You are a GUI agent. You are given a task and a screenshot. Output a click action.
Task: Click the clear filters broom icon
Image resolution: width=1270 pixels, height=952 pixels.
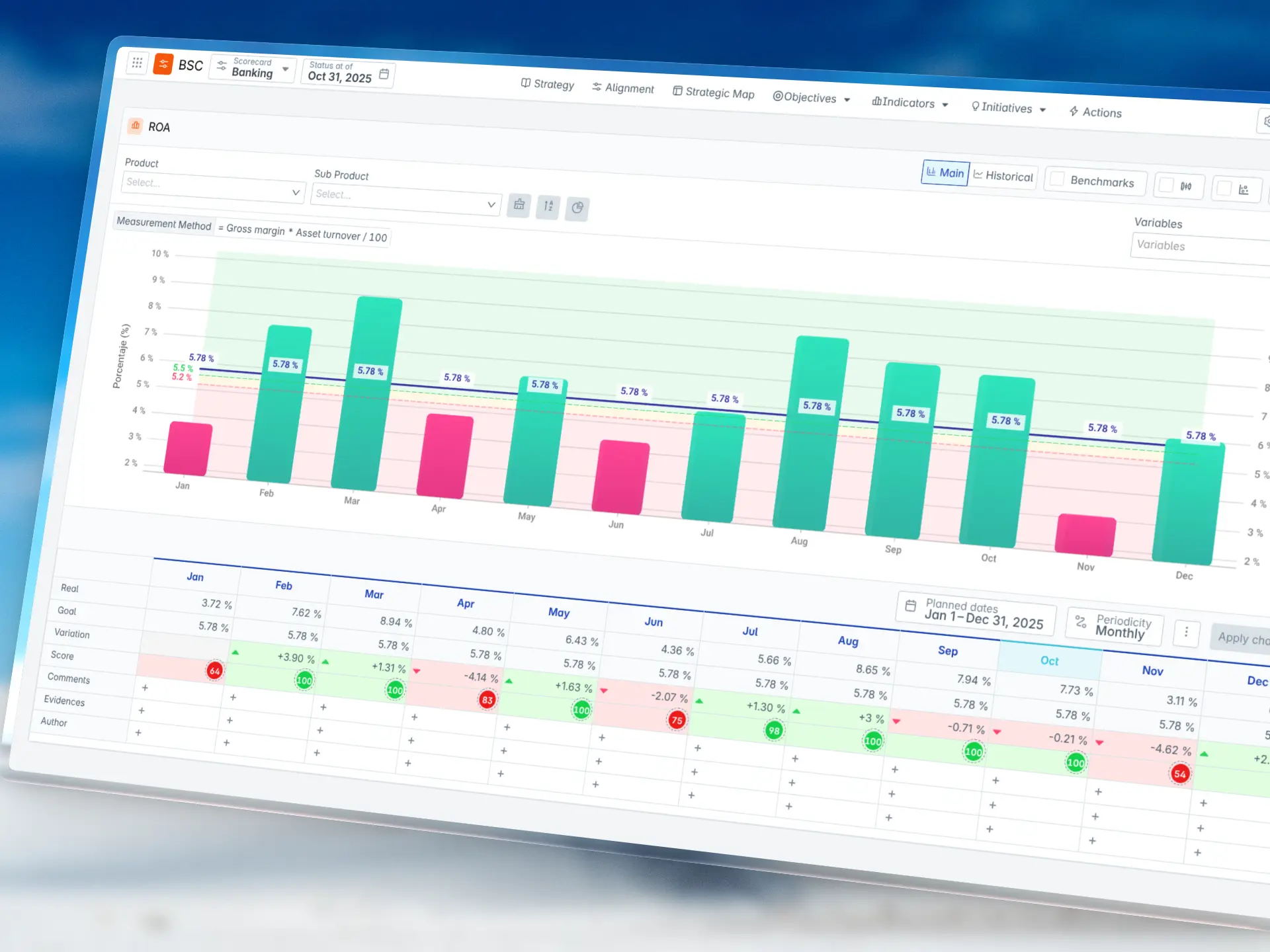[519, 205]
